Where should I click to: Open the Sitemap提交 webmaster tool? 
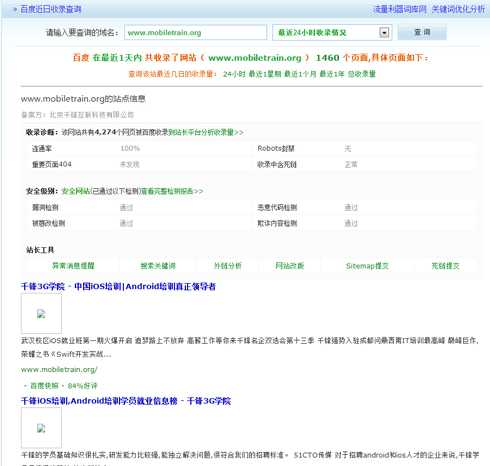click(x=367, y=266)
